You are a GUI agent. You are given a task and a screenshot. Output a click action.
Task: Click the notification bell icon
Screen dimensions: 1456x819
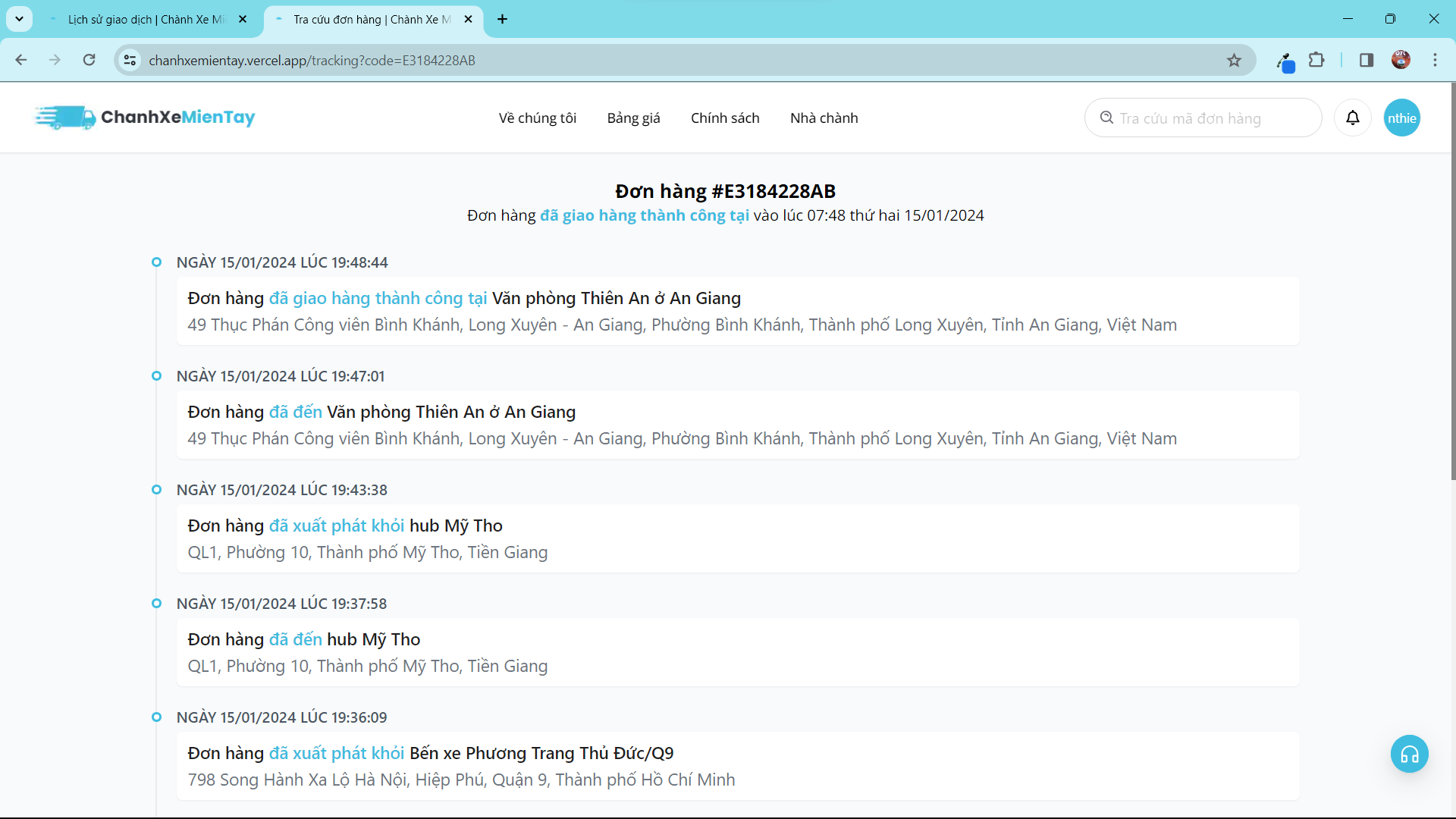click(1353, 118)
